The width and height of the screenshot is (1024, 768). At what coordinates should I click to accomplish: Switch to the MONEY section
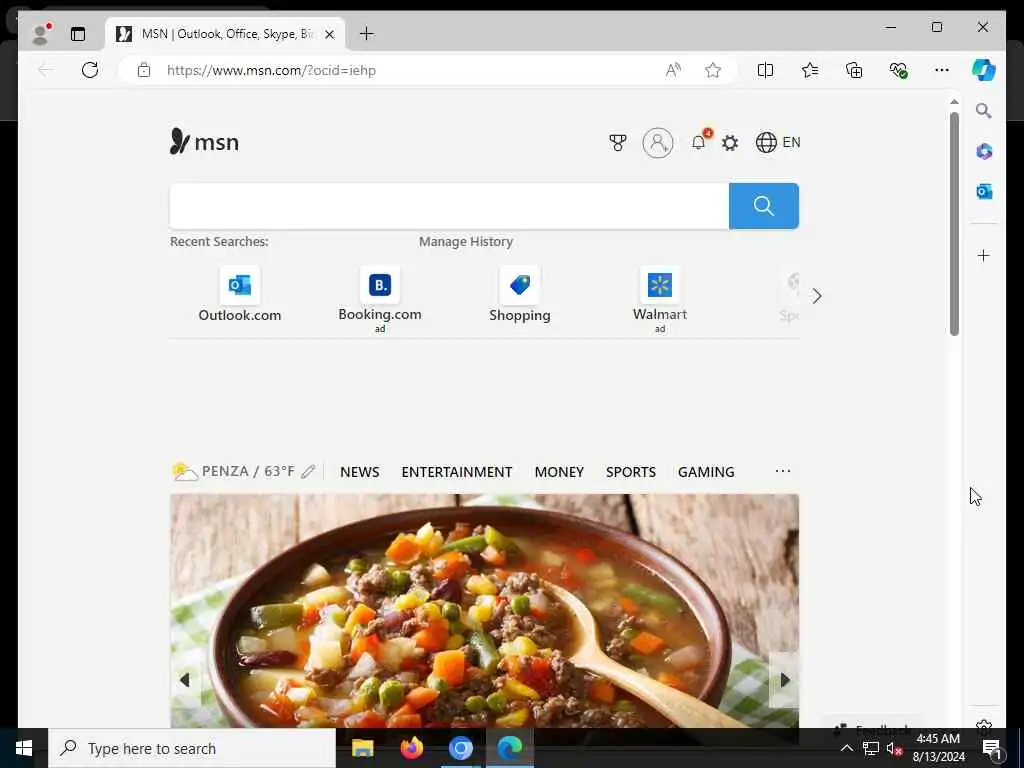click(559, 472)
